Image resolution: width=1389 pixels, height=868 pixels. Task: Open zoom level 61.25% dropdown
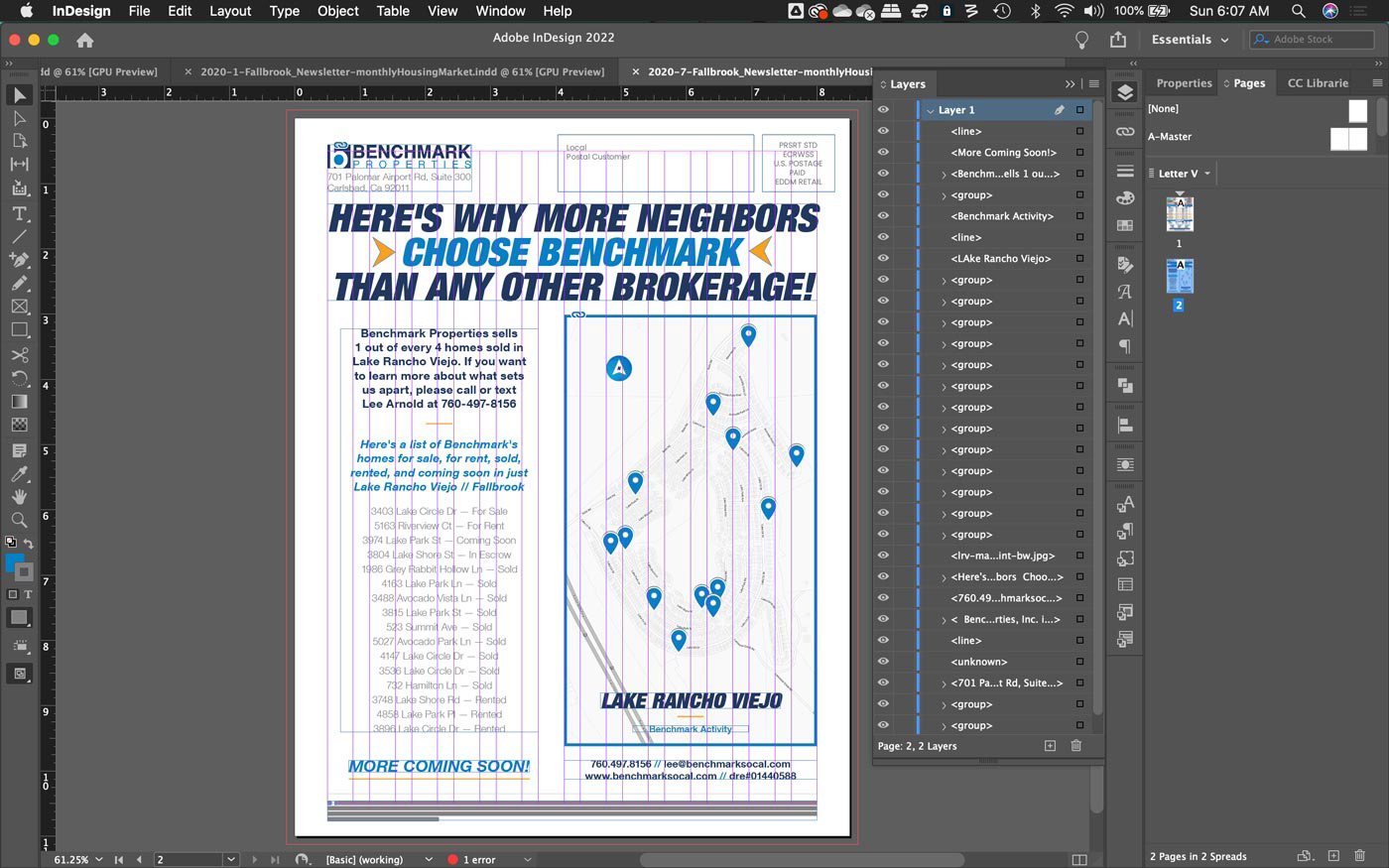99,860
